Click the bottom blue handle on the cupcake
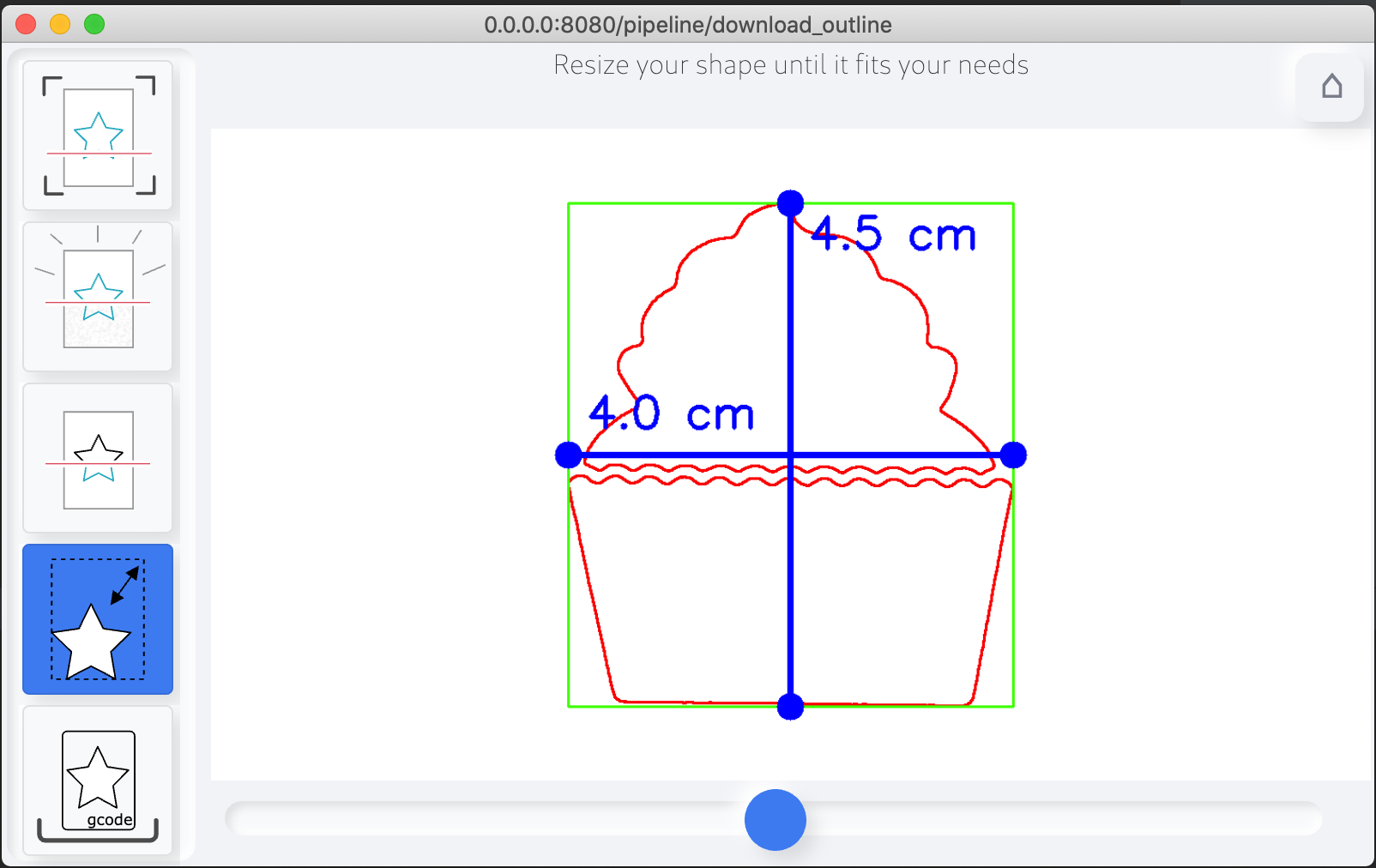Viewport: 1376px width, 868px height. (x=790, y=707)
